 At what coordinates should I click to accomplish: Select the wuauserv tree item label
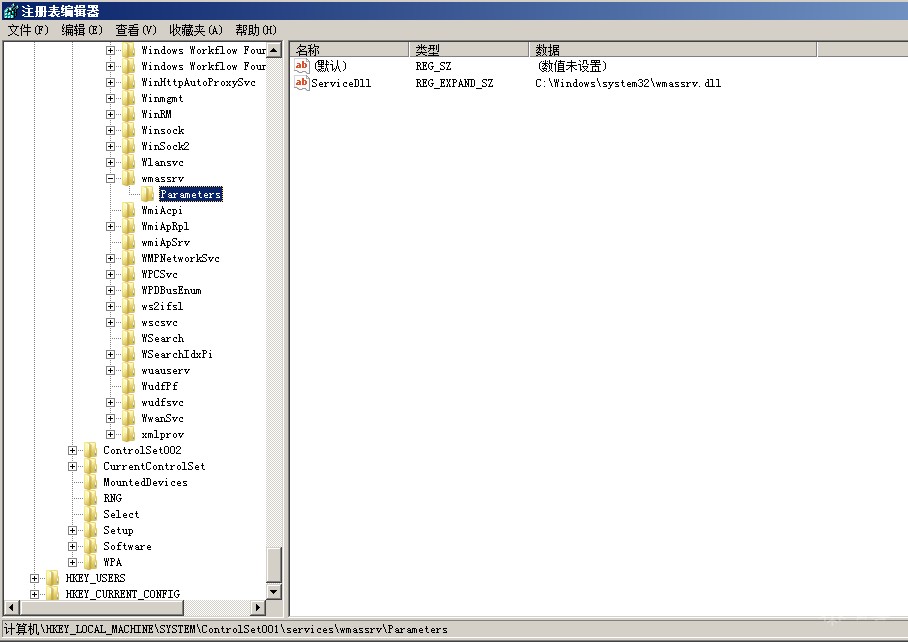[166, 370]
